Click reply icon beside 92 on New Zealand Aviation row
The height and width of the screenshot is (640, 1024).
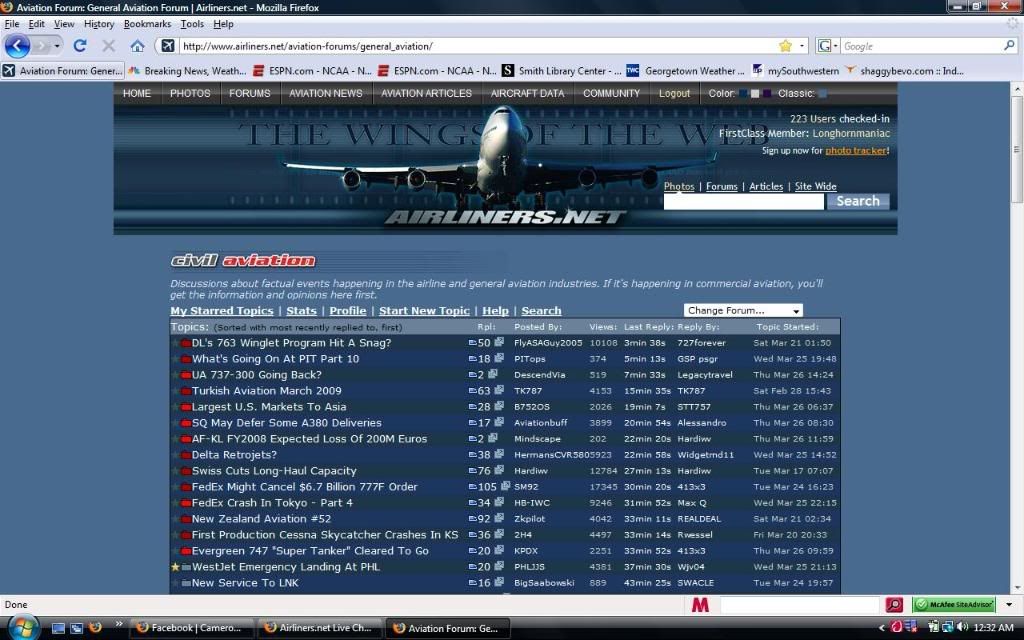click(472, 519)
